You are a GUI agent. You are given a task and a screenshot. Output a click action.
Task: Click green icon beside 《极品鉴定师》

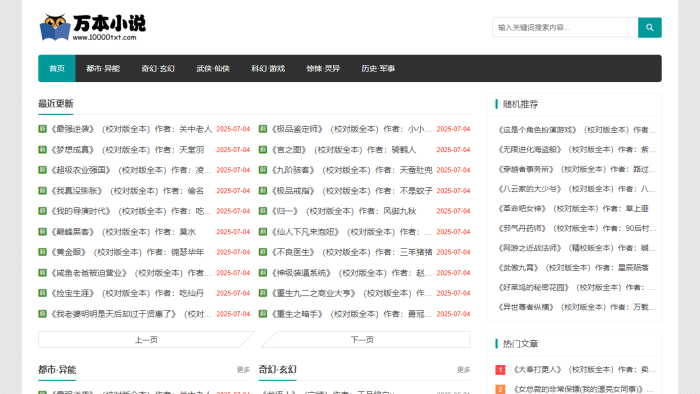click(x=263, y=129)
